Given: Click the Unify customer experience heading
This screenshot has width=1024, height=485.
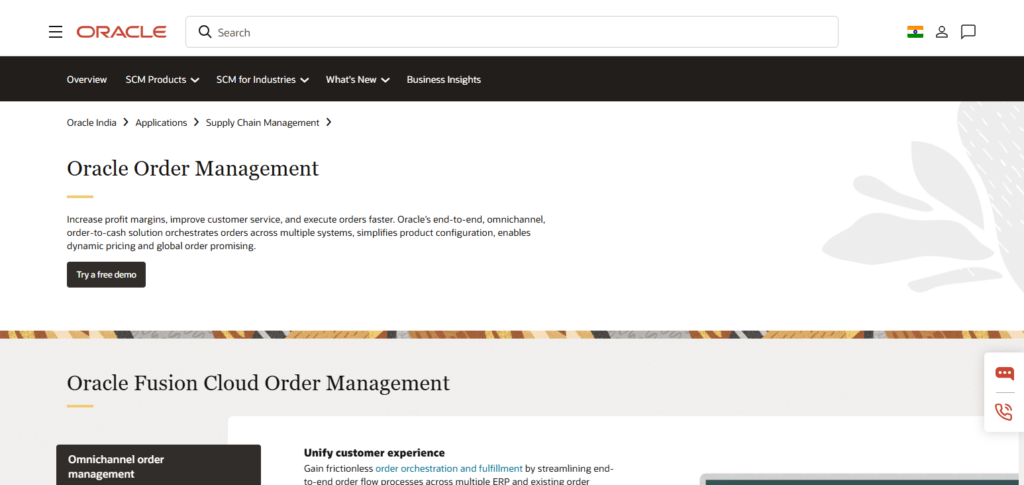Looking at the screenshot, I should tap(374, 452).
